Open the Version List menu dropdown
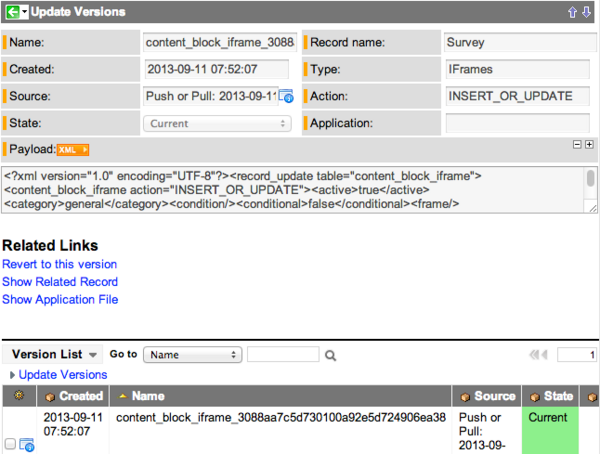The image size is (600, 454). tap(54, 354)
